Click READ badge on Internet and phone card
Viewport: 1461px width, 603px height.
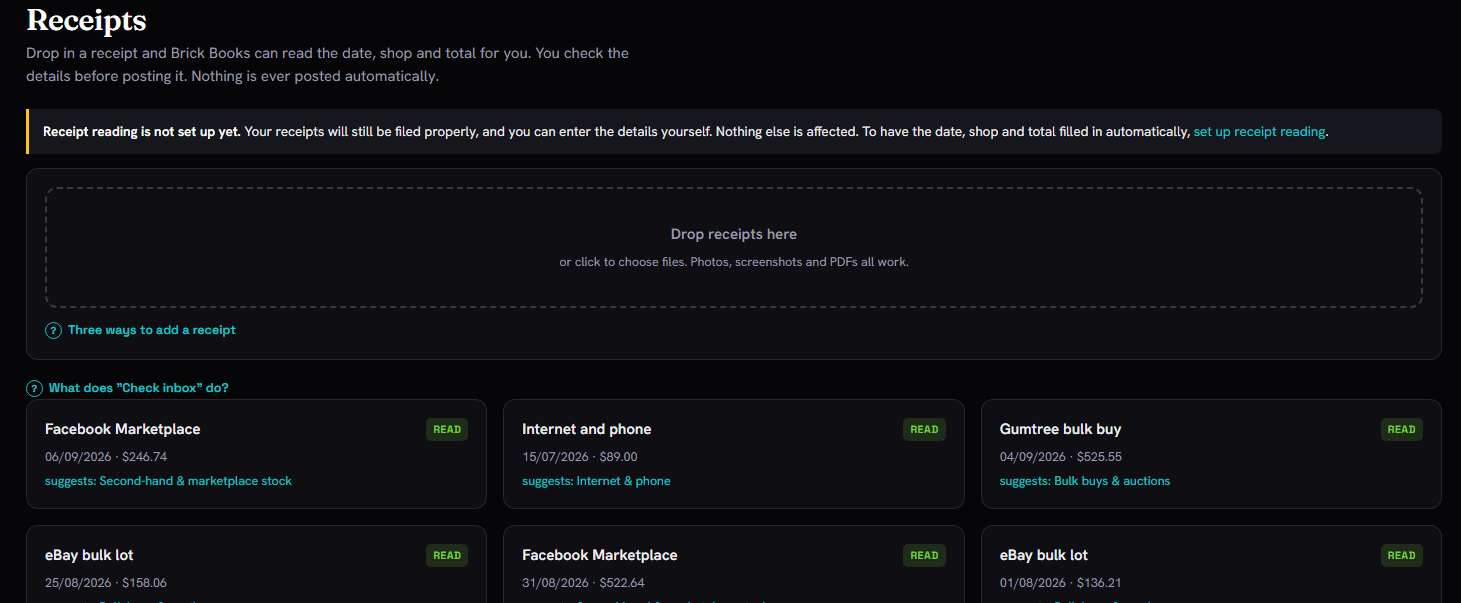coord(924,429)
